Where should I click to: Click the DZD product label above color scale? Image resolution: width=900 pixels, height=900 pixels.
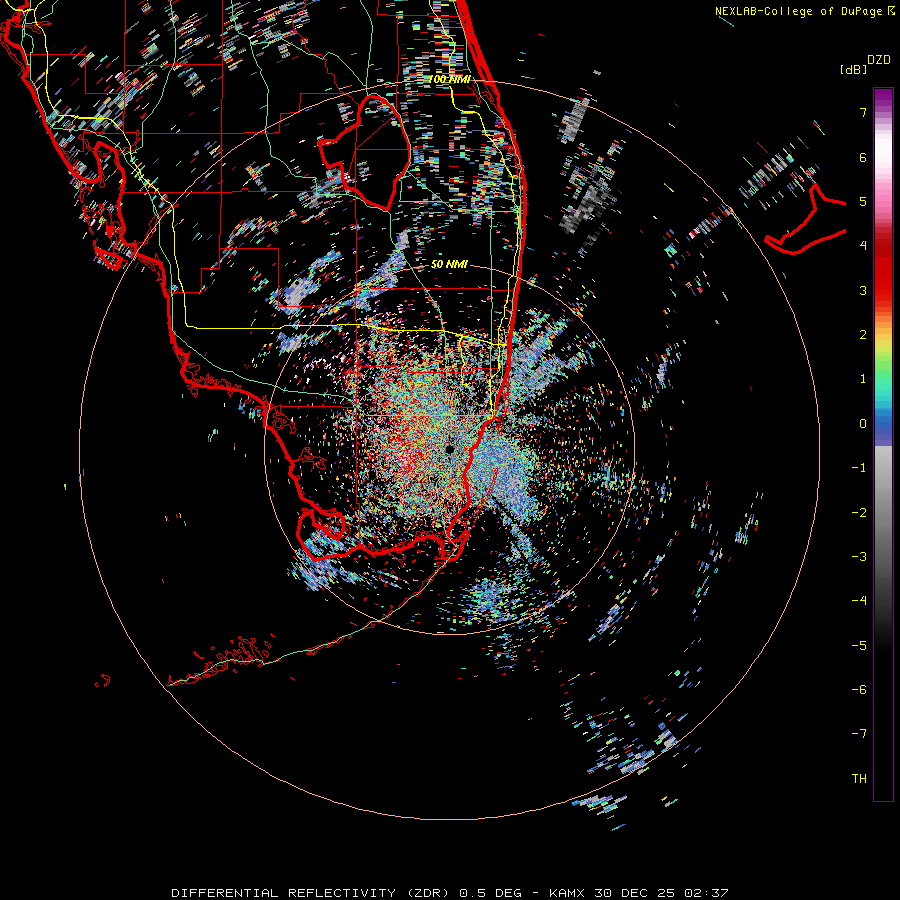(x=879, y=60)
